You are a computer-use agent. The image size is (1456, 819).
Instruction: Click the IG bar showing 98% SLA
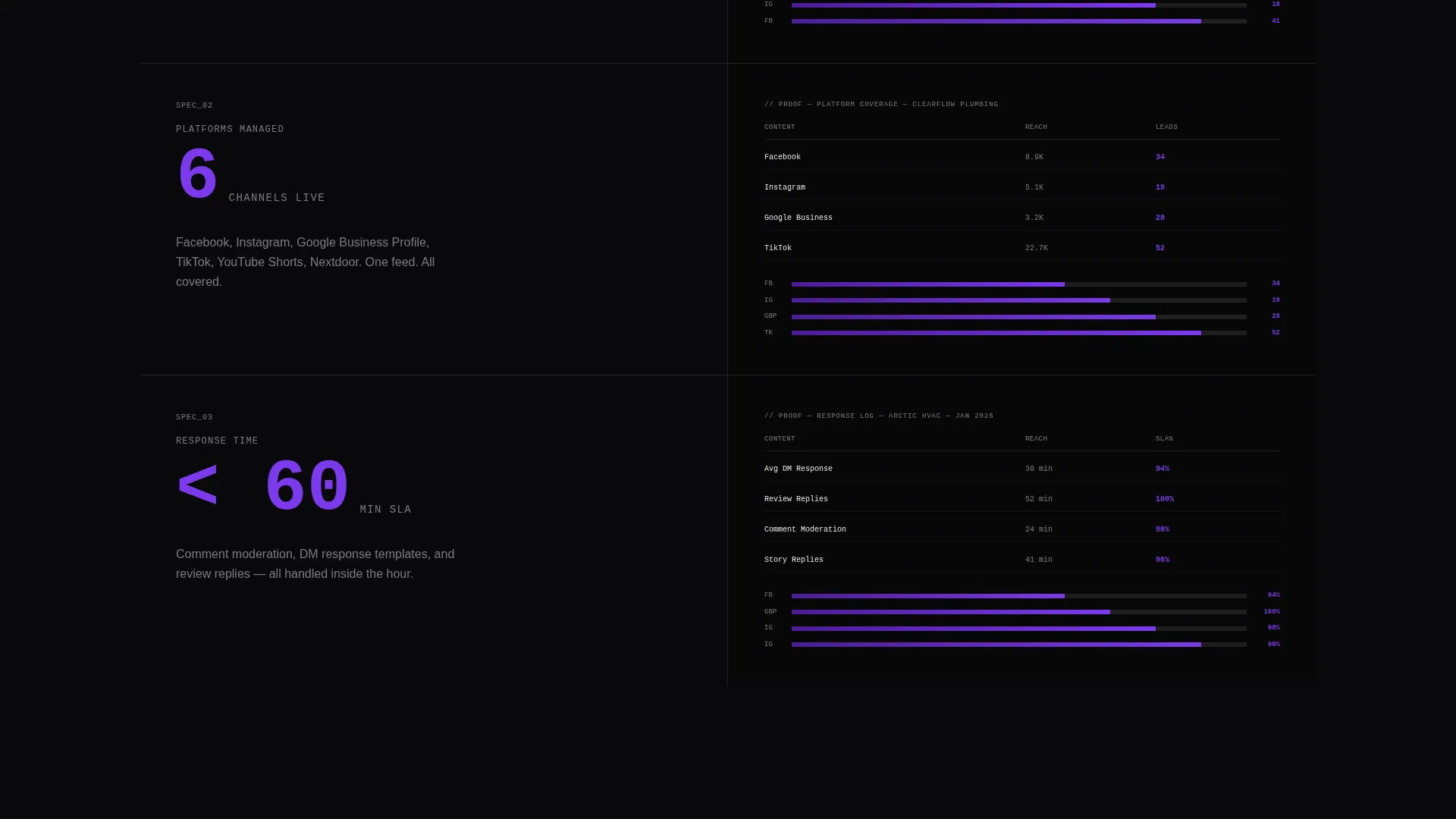point(1019,629)
